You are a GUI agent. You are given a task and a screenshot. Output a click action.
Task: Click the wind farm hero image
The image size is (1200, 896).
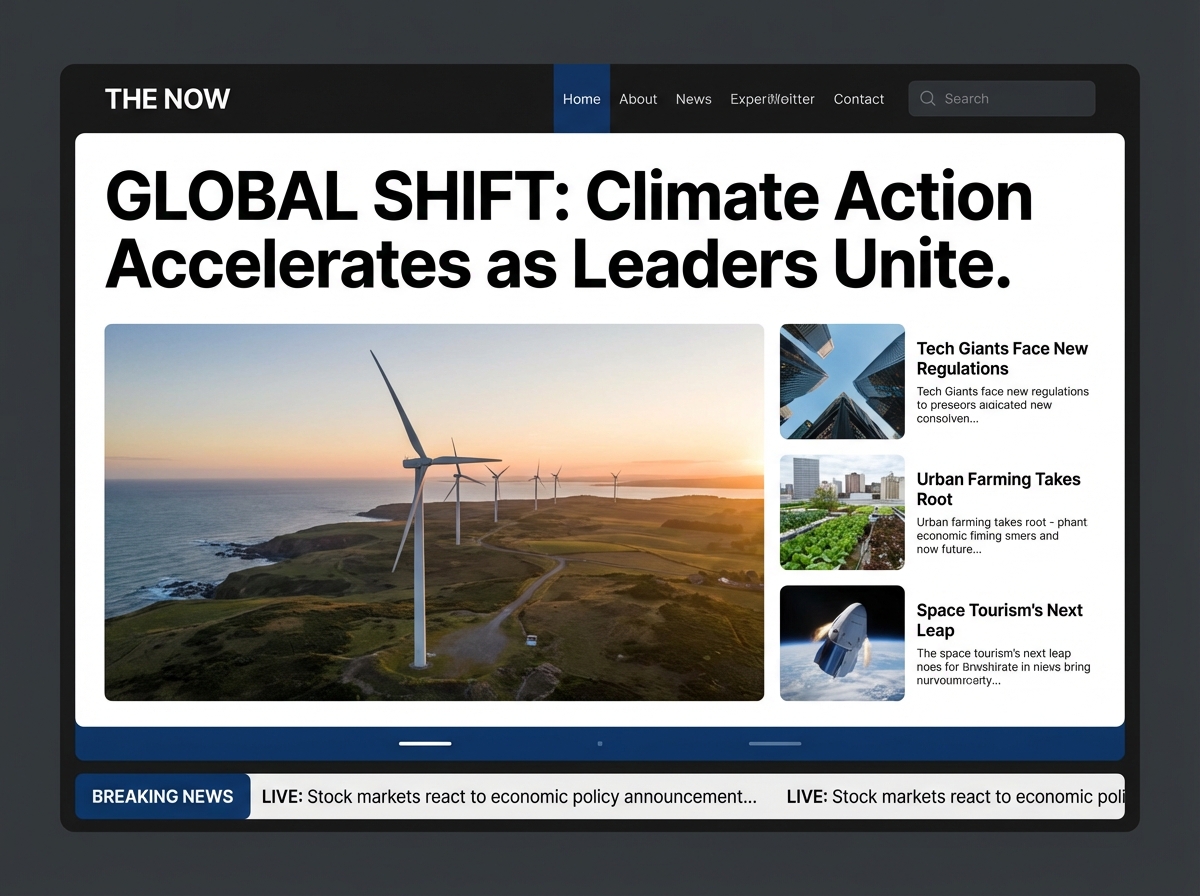click(x=434, y=511)
